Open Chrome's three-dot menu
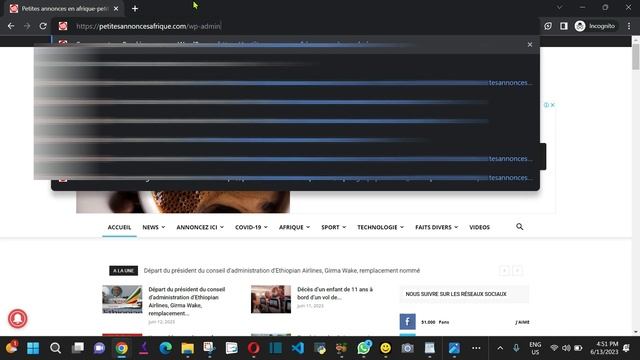Screen dimensions: 640x360 click(629, 26)
